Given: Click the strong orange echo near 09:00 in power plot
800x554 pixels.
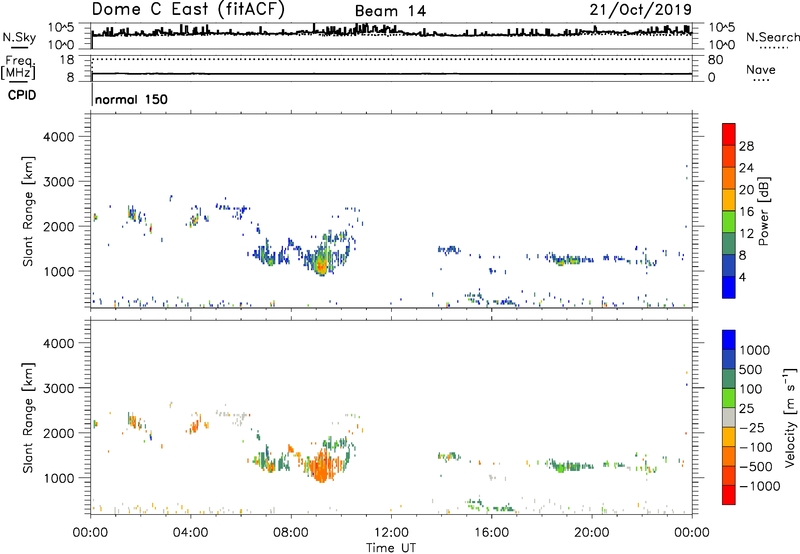Looking at the screenshot, I should point(321,264).
